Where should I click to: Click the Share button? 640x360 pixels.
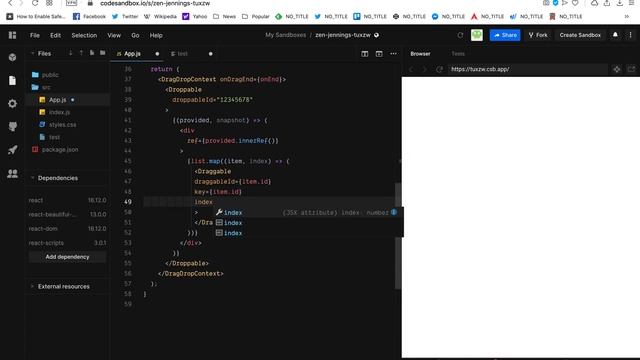505,35
